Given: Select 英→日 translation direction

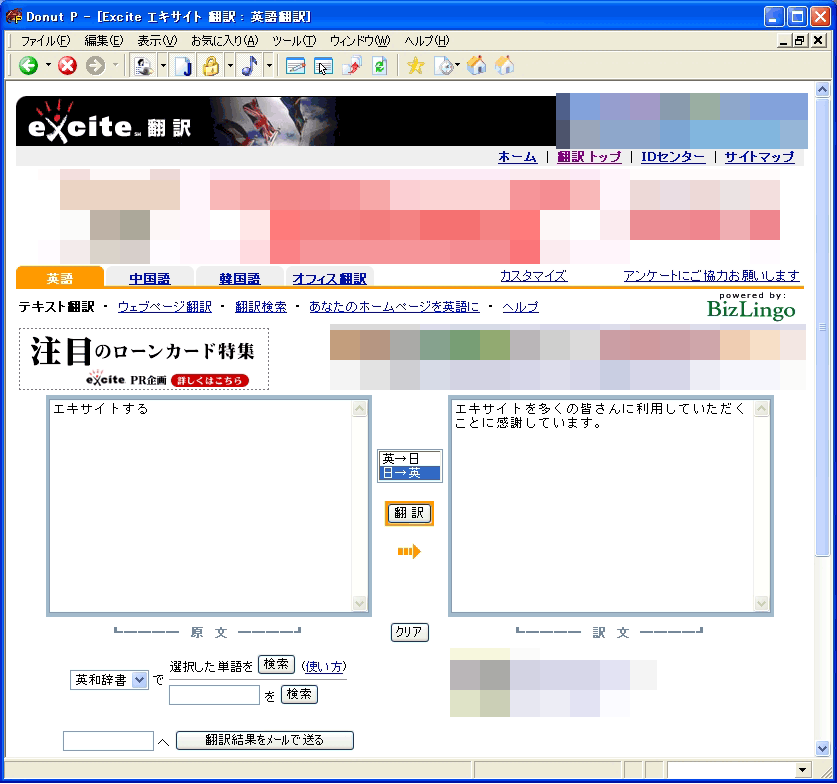Looking at the screenshot, I should point(409,459).
